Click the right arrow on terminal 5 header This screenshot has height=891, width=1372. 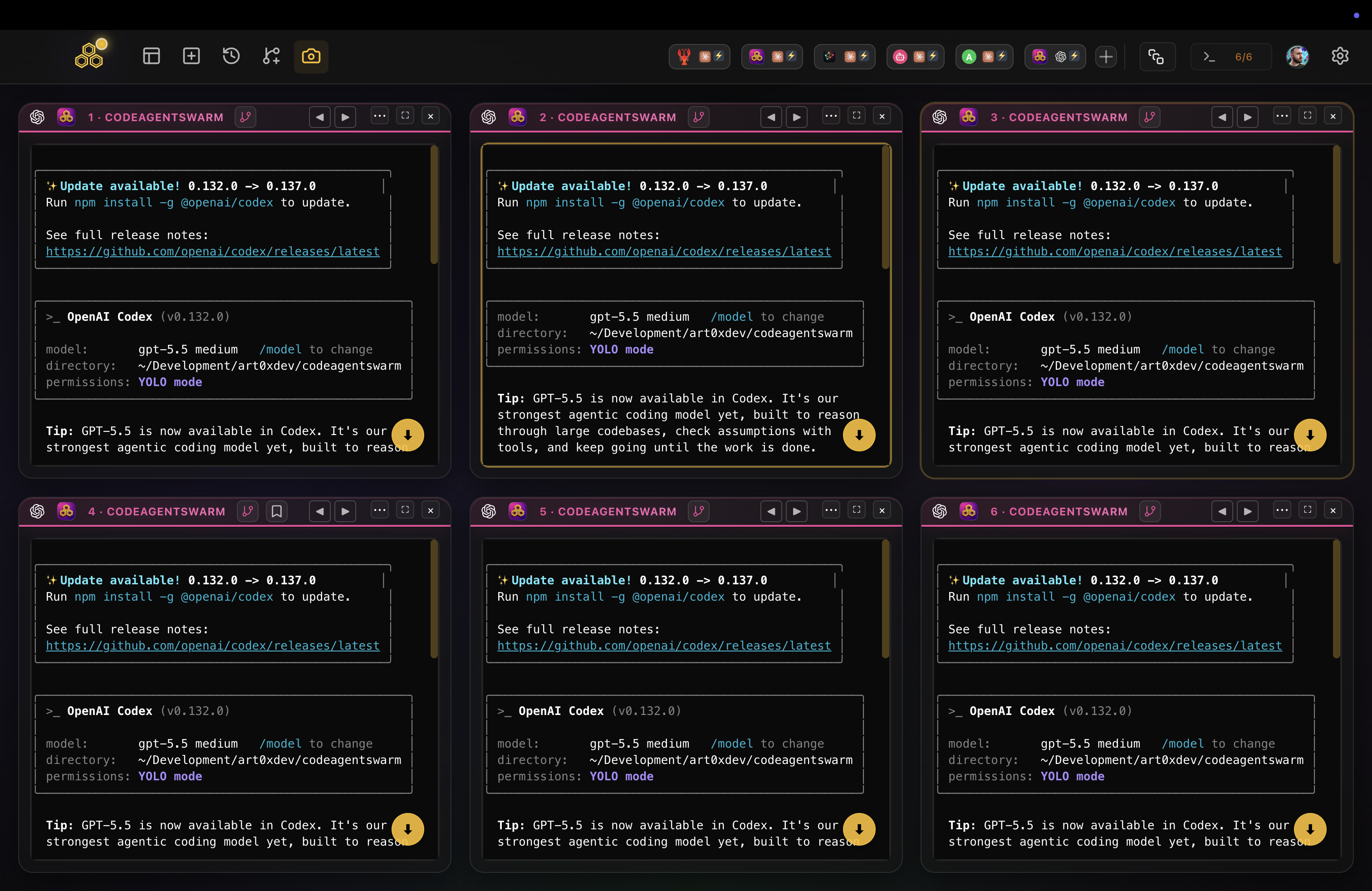pyautogui.click(x=797, y=511)
